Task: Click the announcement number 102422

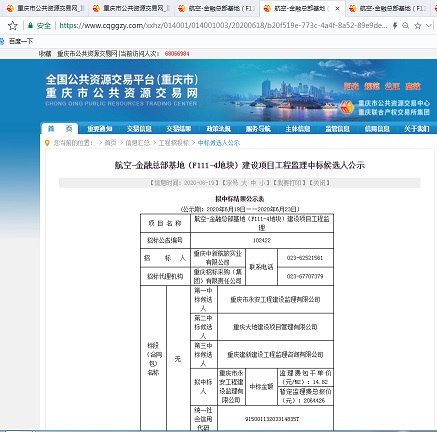Action: [x=262, y=240]
